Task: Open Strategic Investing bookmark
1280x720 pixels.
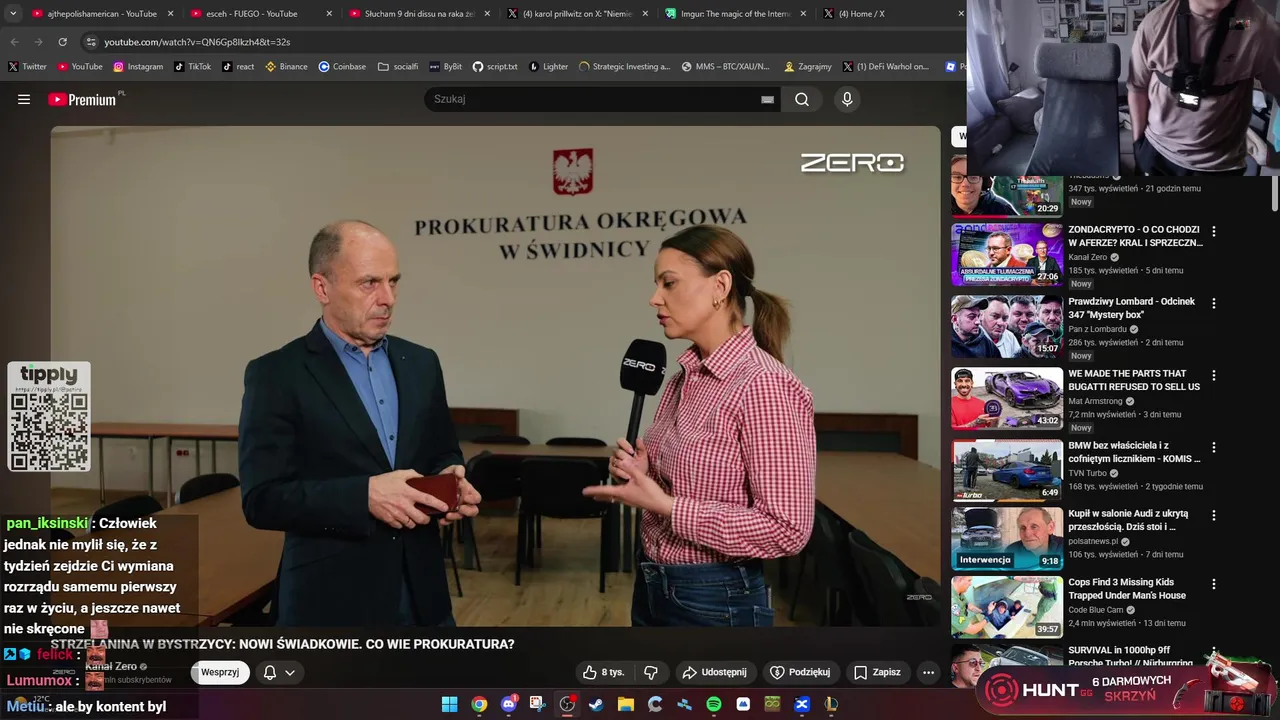Action: coord(625,67)
